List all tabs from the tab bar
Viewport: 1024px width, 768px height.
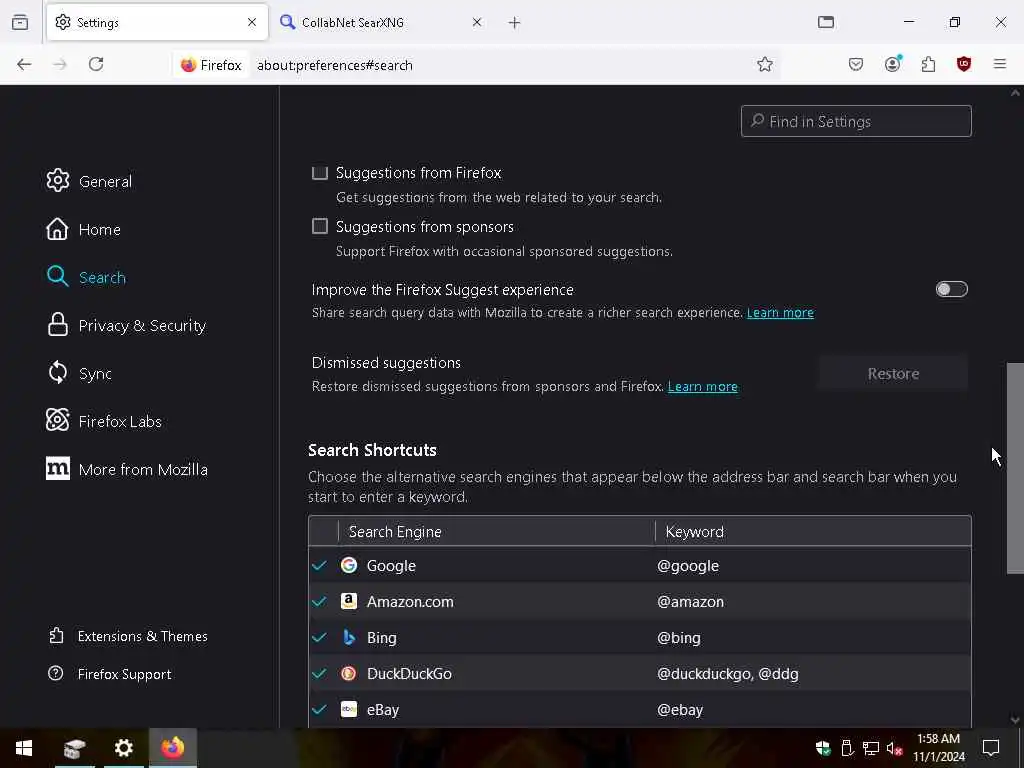pyautogui.click(x=826, y=22)
